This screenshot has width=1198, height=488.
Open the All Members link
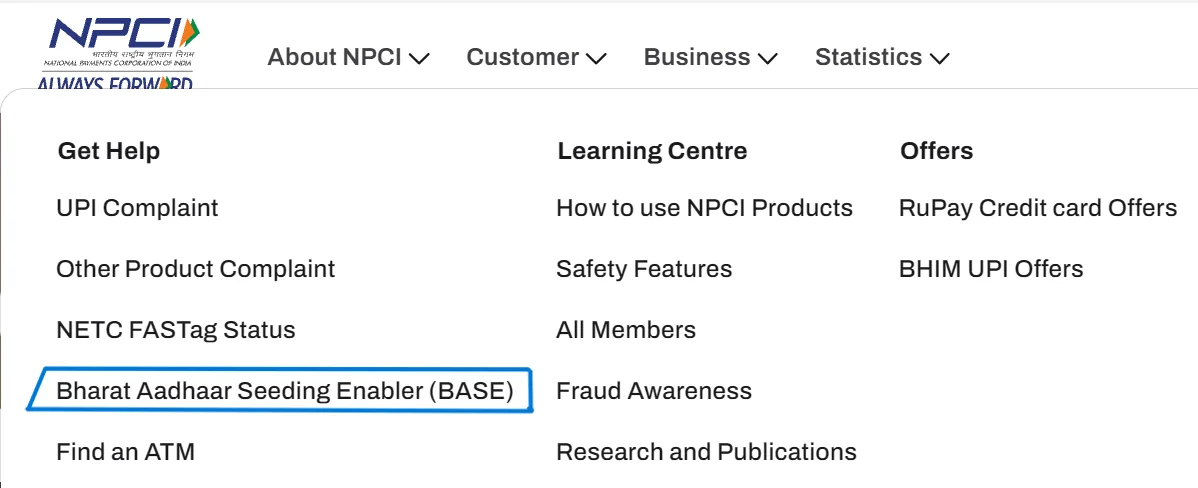coord(625,329)
